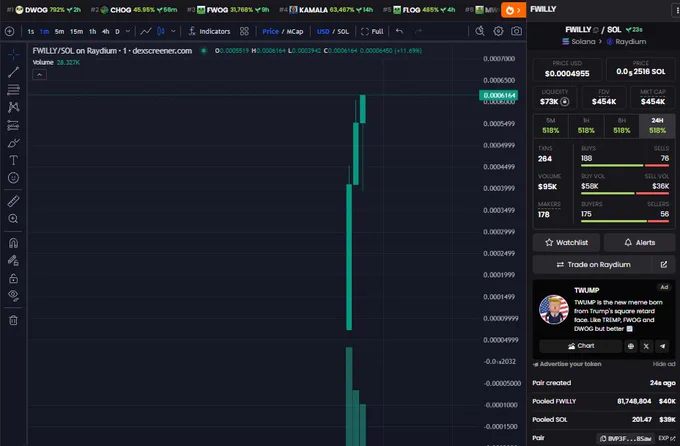
Task: Click the Alerts button
Action: tap(639, 243)
